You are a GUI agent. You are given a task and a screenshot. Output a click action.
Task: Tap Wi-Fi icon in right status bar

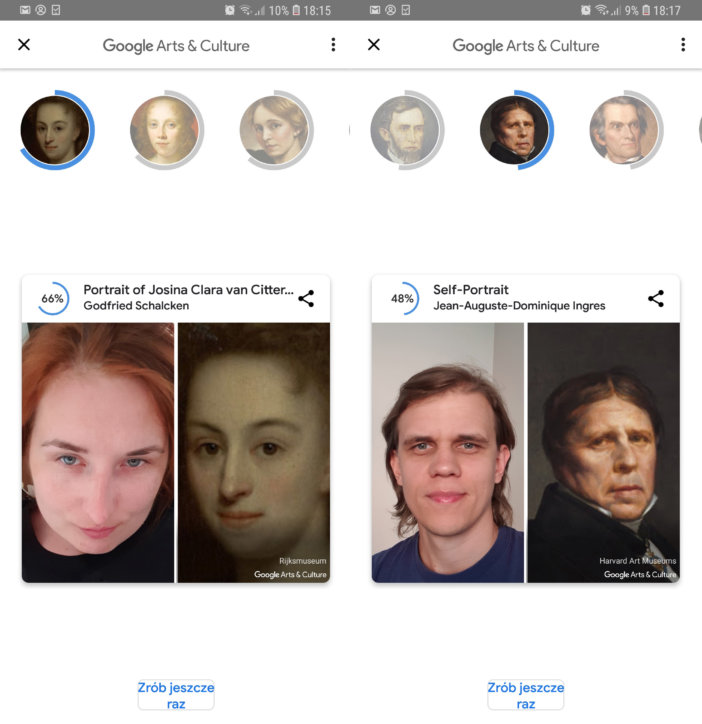[602, 10]
